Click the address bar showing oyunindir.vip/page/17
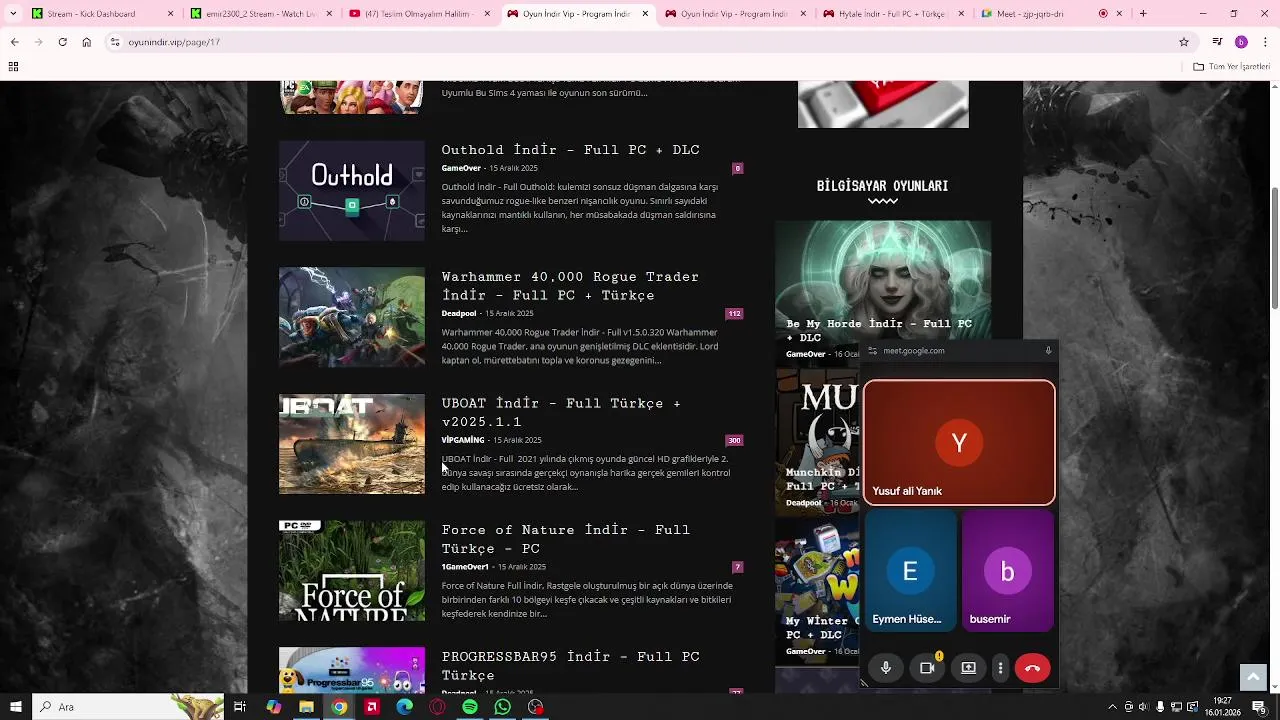The width and height of the screenshot is (1280, 720). [650, 42]
